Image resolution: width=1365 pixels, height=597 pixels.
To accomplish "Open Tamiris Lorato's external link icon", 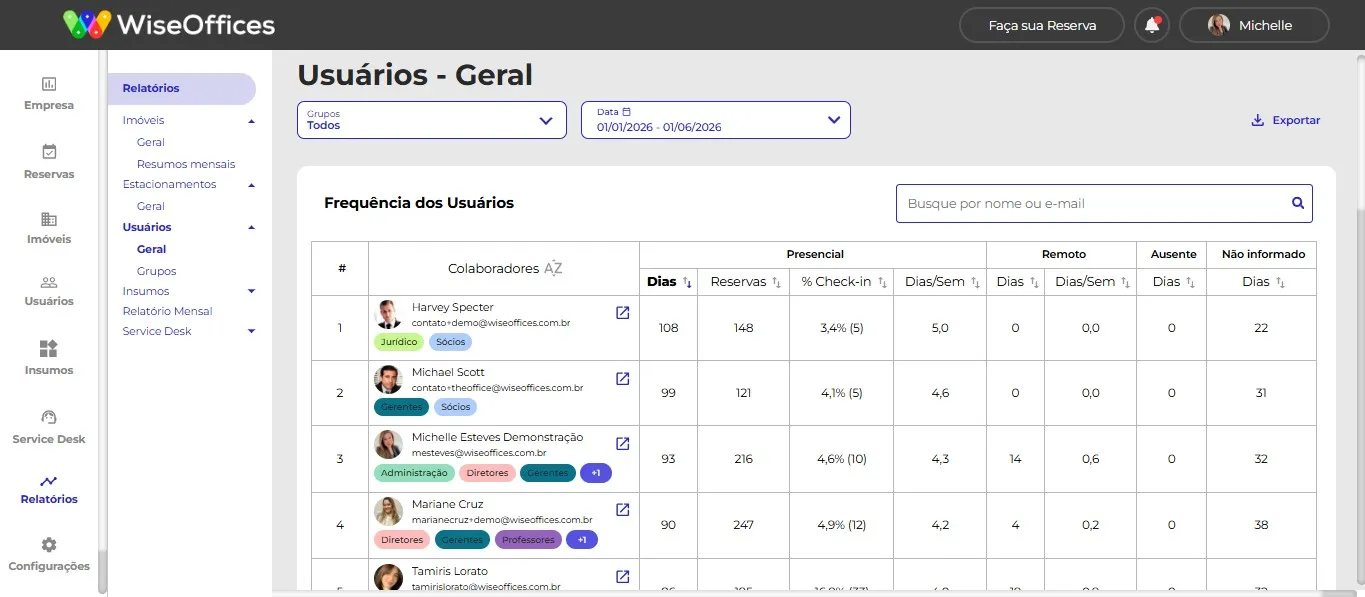I will [x=622, y=576].
